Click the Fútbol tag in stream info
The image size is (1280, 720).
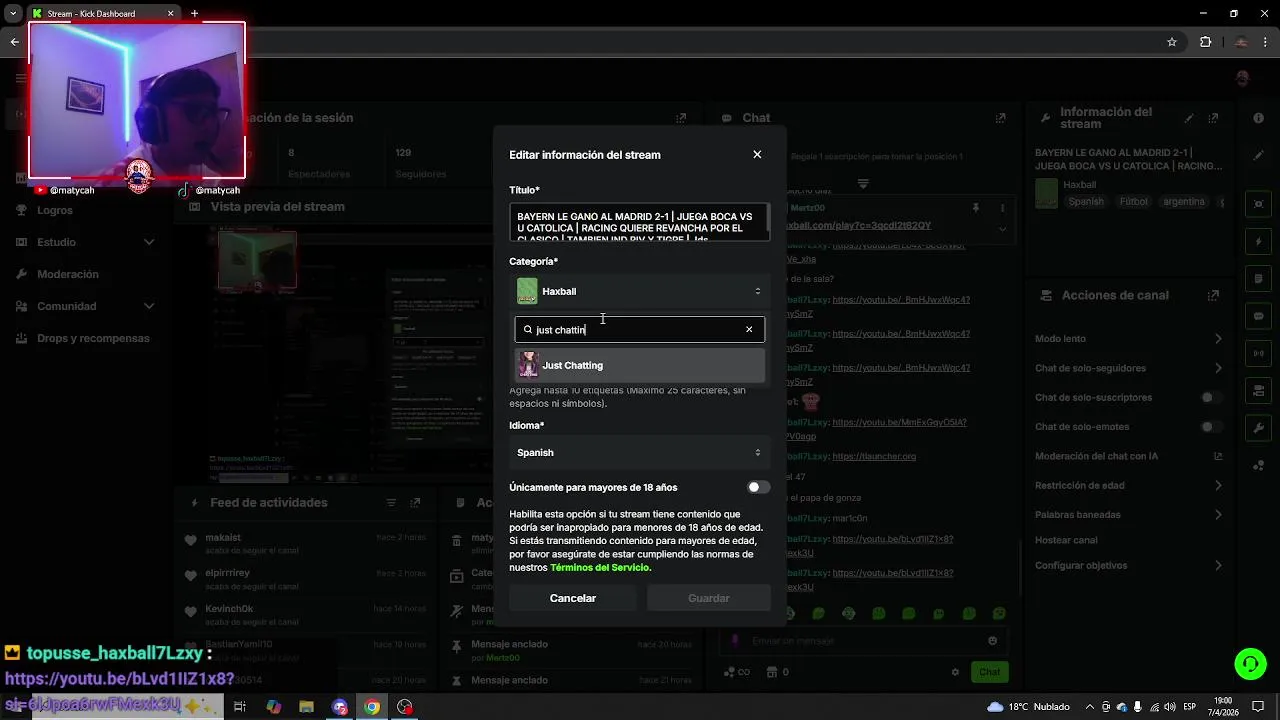tap(1134, 202)
